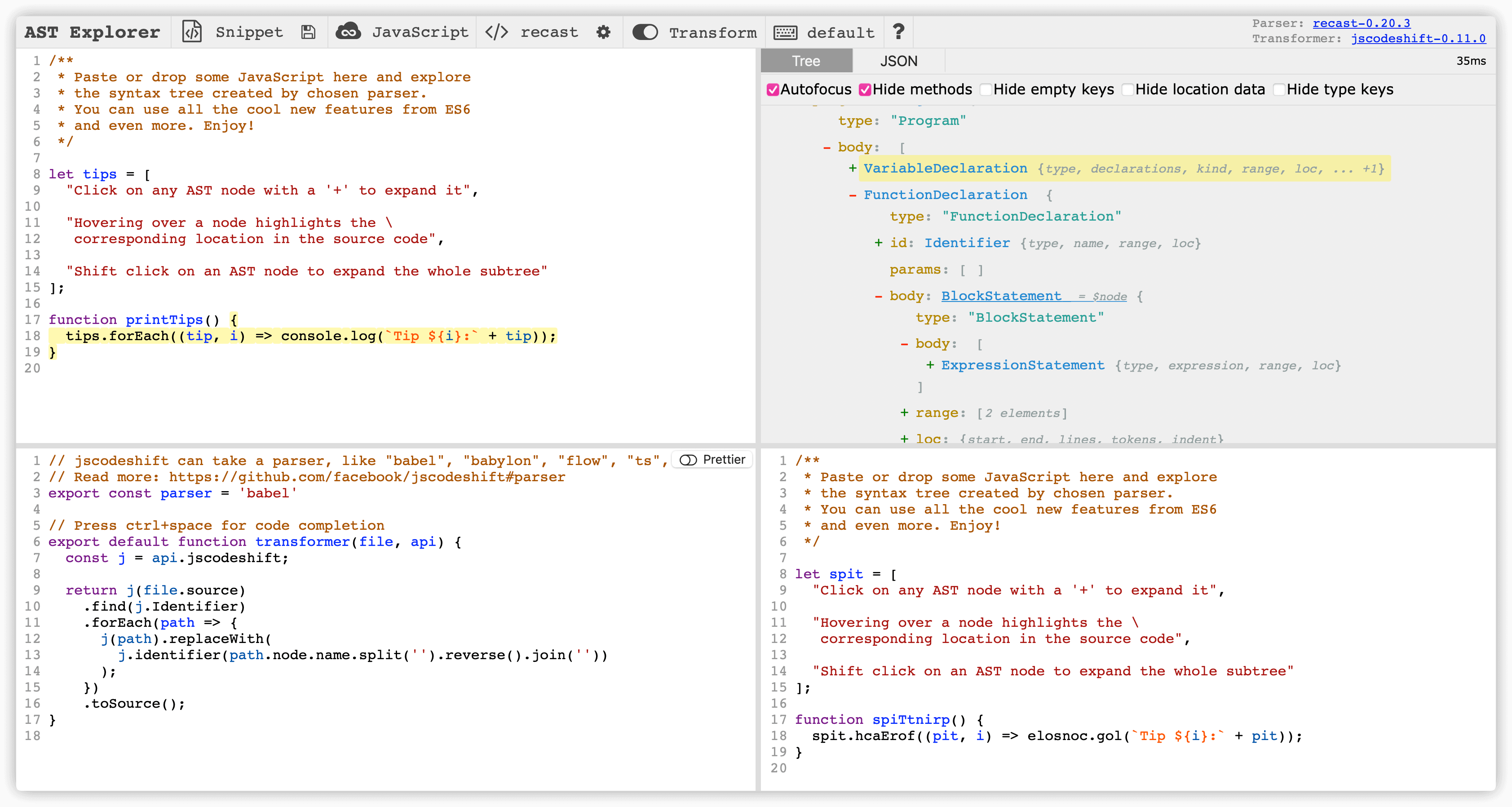Open the jscodeshift-0.11.0 transformer link

click(1418, 38)
